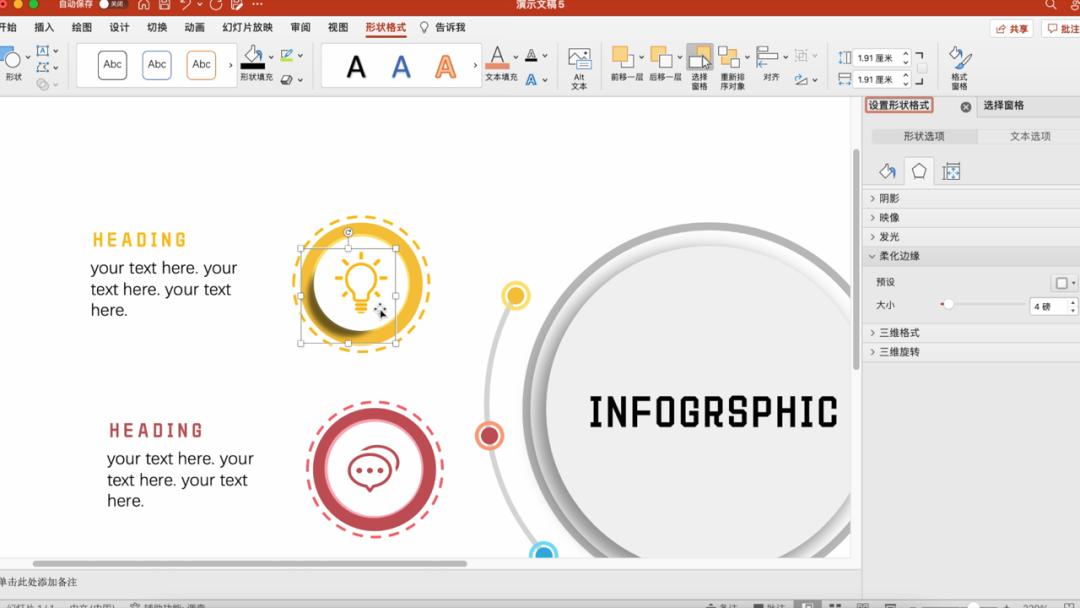Toggle the lock aspect ratio checkbox beside size fields
This screenshot has width=1080, height=608.
click(921, 69)
